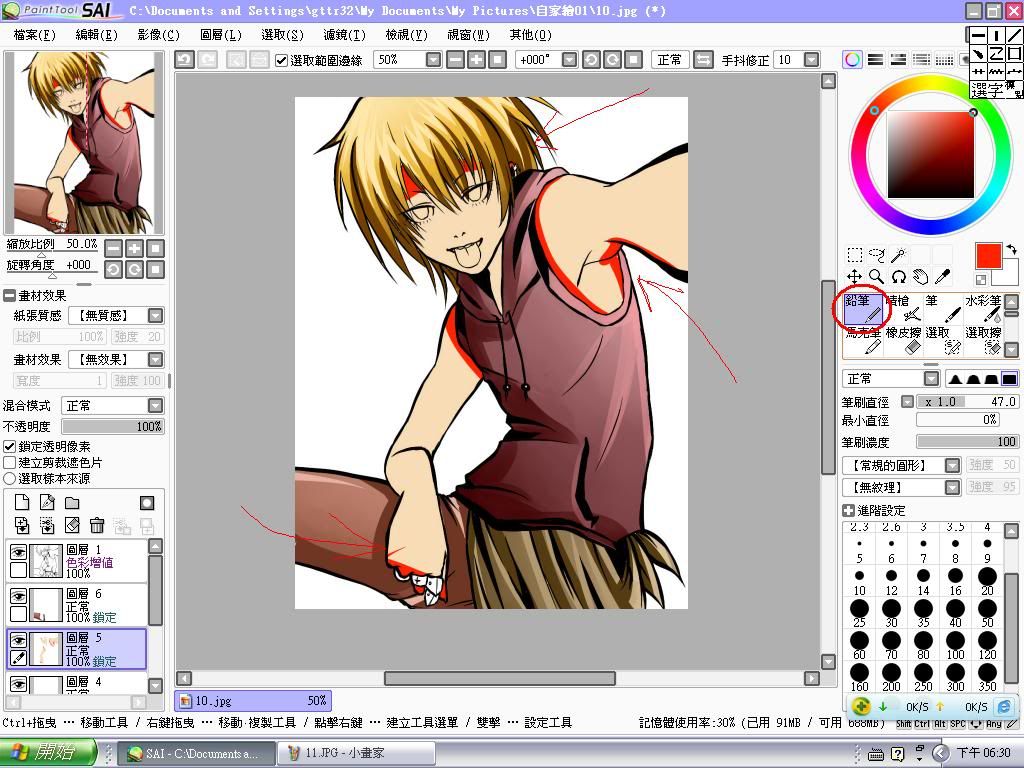This screenshot has width=1024, height=768.
Task: Flip canvas view horizontally icon
Action: [703, 59]
